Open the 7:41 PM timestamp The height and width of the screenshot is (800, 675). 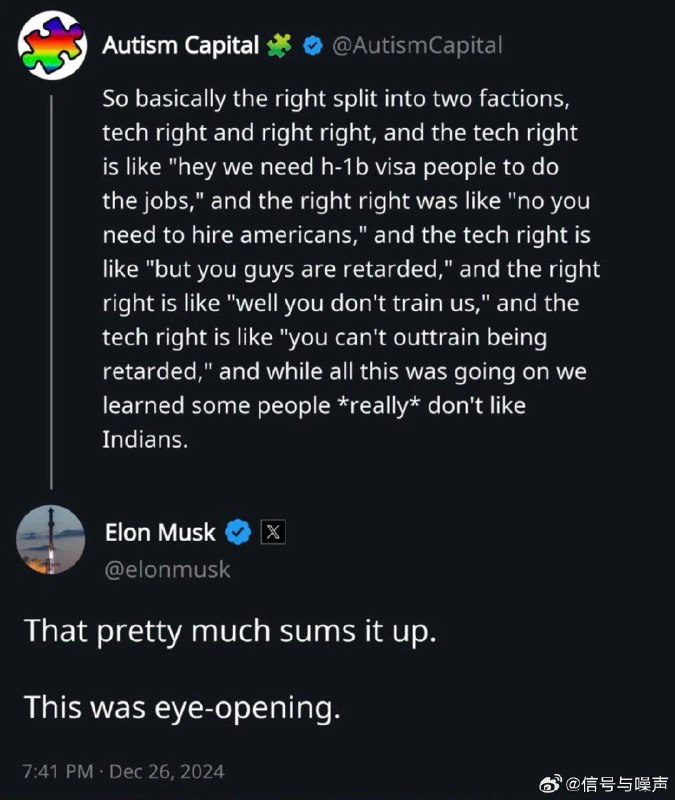[x=58, y=771]
